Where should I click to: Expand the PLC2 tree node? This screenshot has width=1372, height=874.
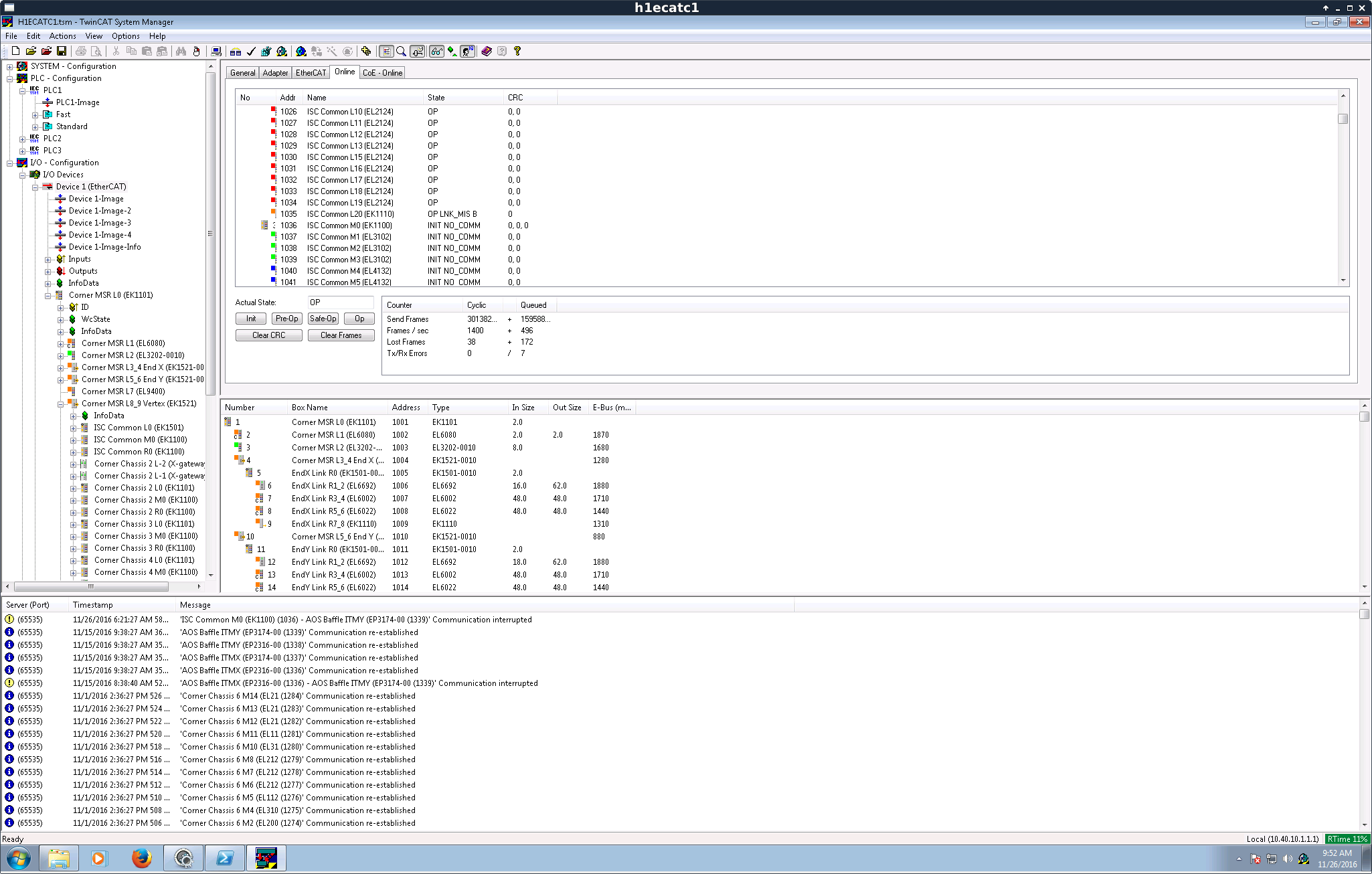tap(22, 139)
